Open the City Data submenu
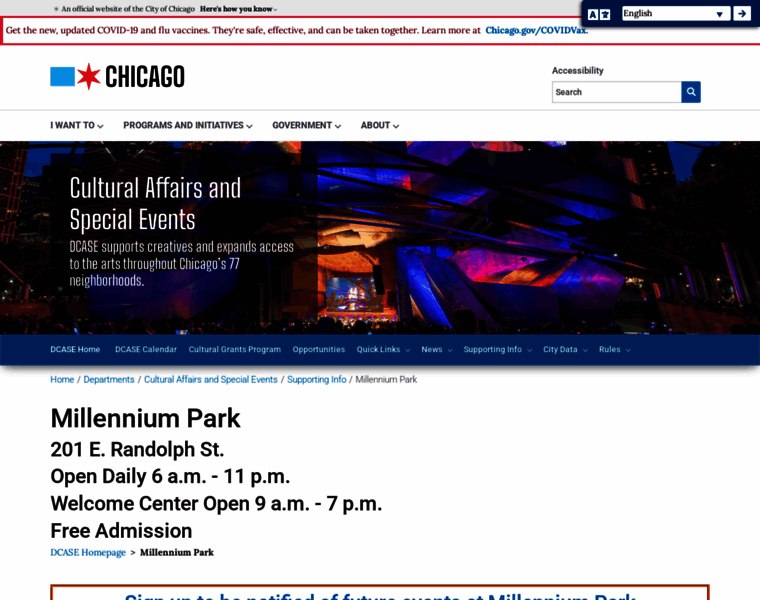 565,349
